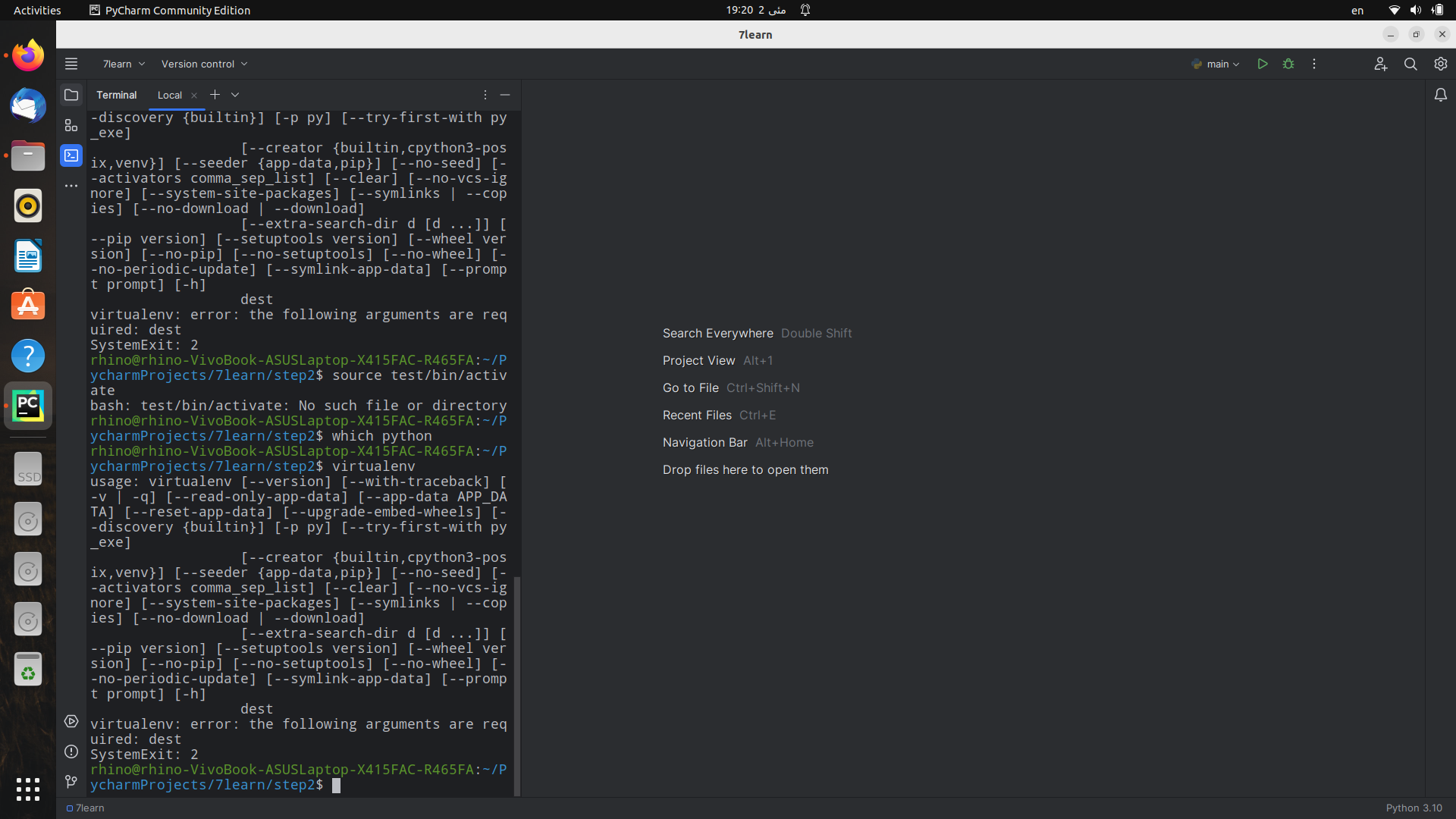Viewport: 1456px width, 819px height.
Task: Launch Firefox from the dock
Action: click(x=28, y=55)
